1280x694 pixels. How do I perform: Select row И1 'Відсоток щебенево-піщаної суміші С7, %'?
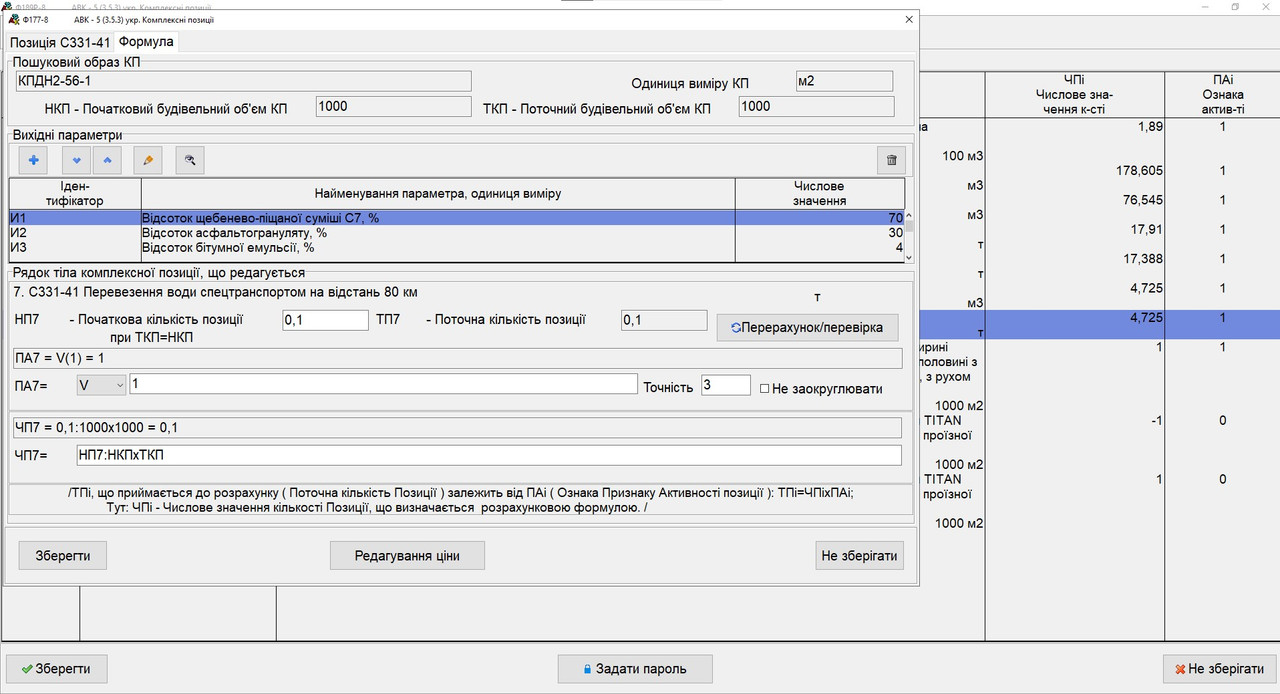(x=457, y=217)
